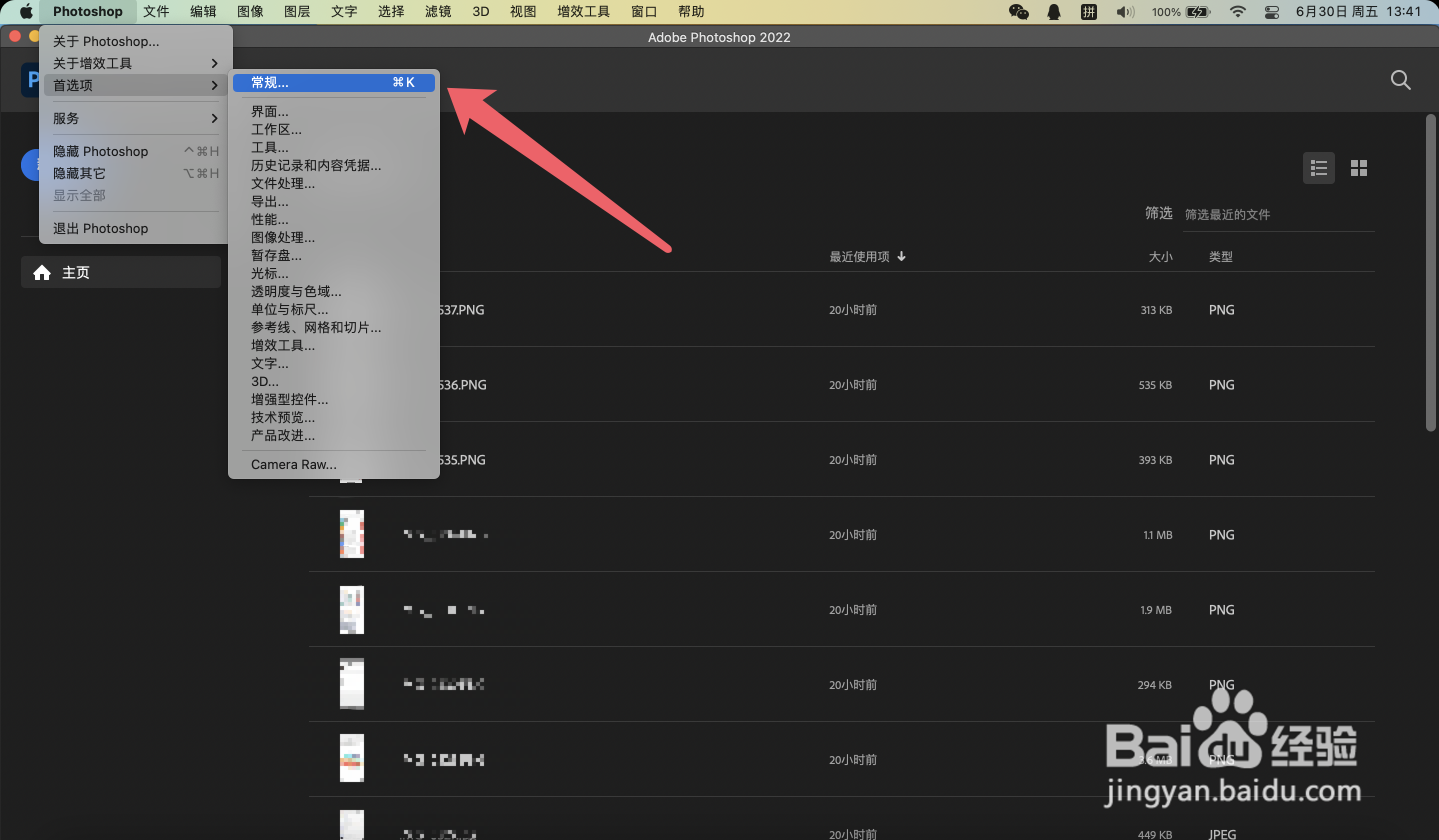
Task: Switch to list view layout
Action: point(1318,168)
